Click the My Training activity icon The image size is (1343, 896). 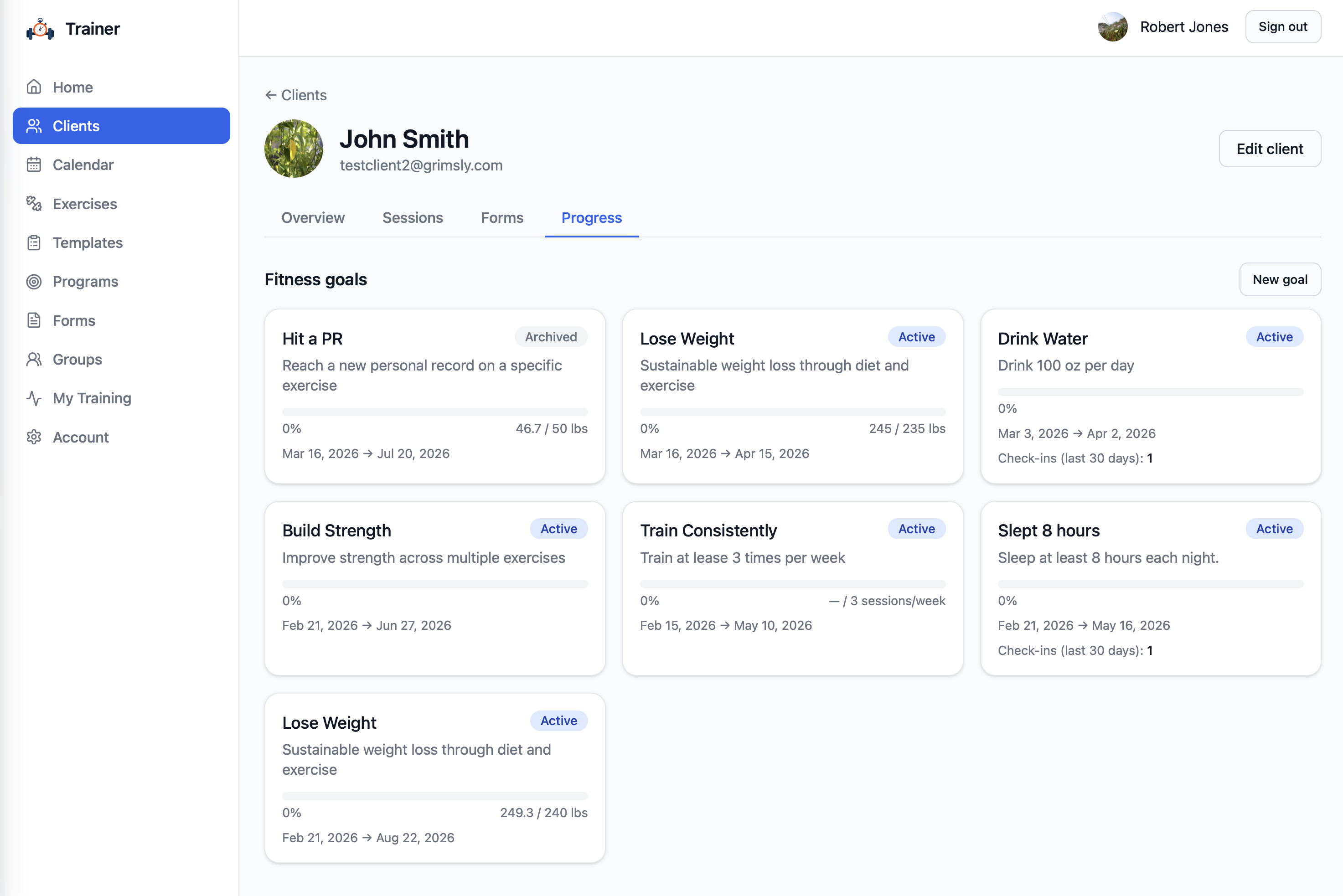pos(34,398)
